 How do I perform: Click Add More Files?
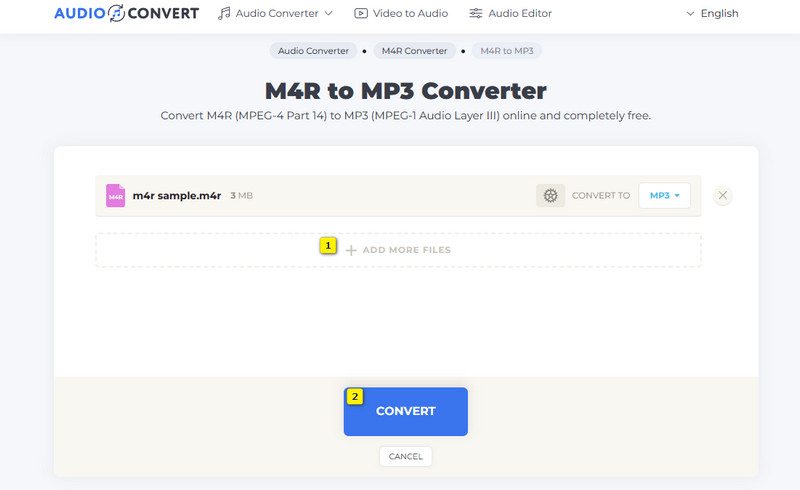pyautogui.click(x=398, y=250)
